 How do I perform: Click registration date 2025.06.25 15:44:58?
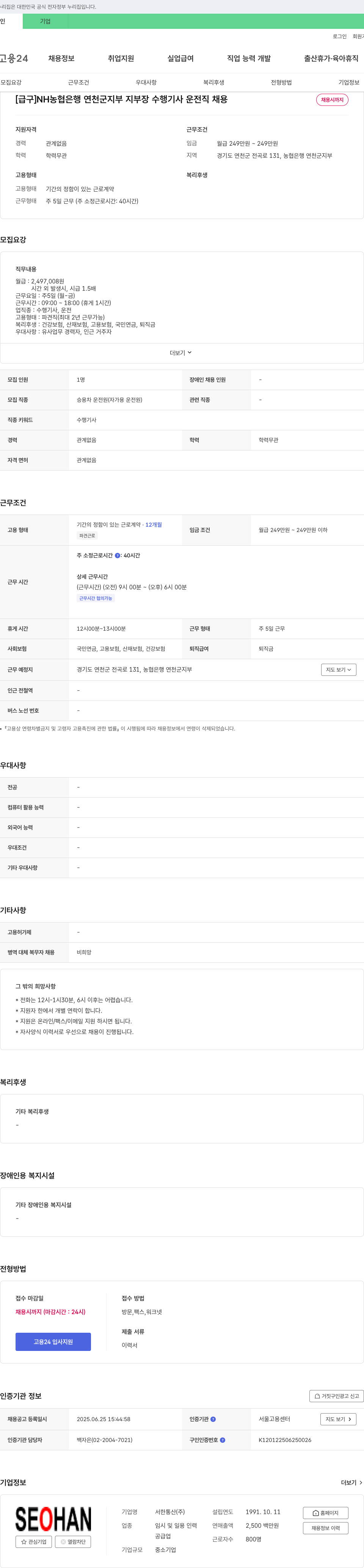coord(104,1419)
